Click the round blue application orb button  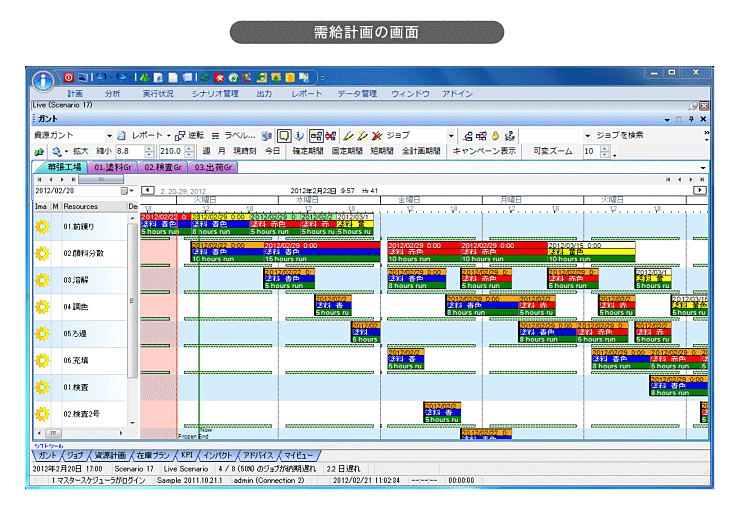point(43,80)
